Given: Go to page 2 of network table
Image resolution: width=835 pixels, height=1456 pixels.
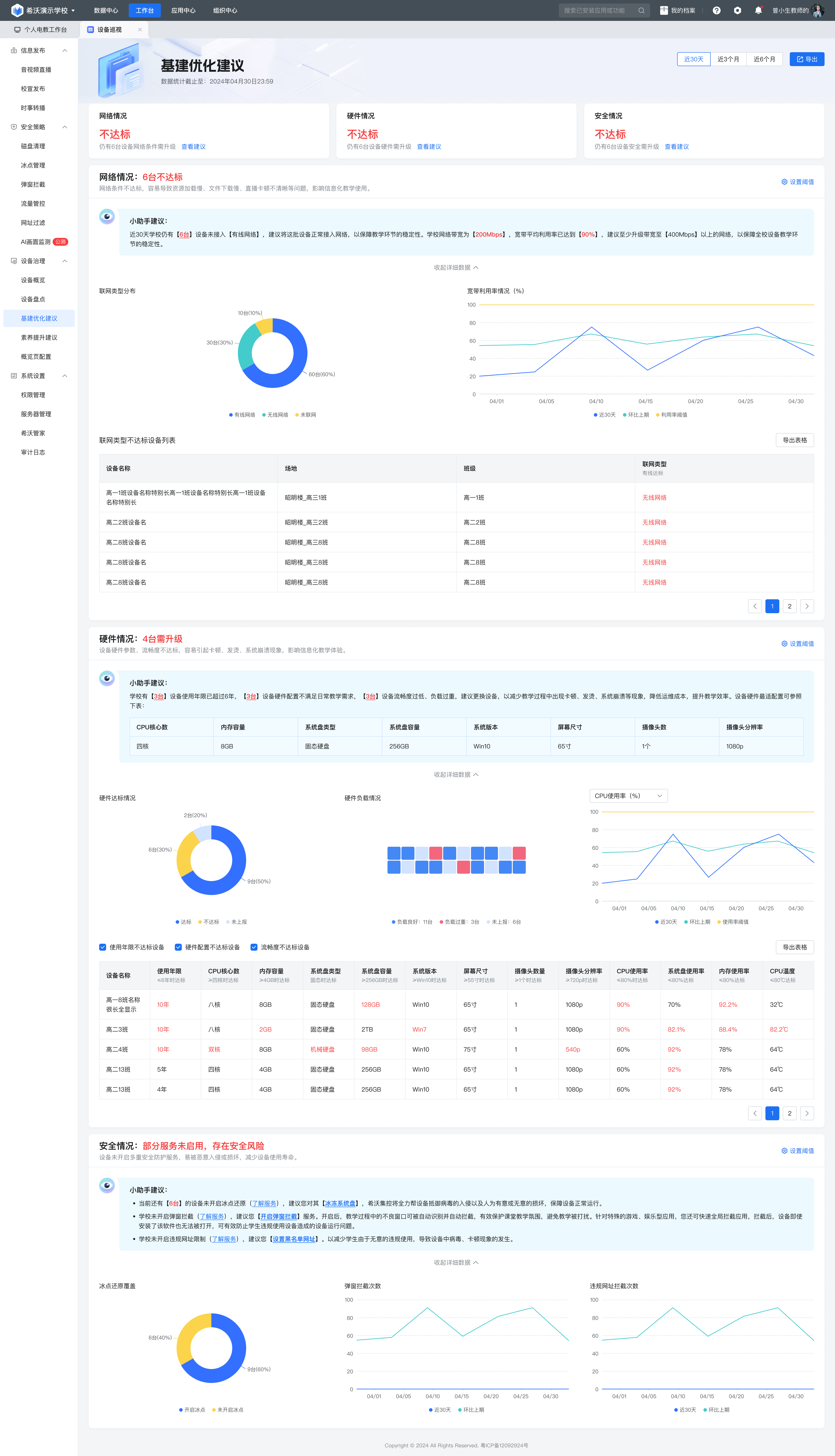Looking at the screenshot, I should [x=790, y=606].
